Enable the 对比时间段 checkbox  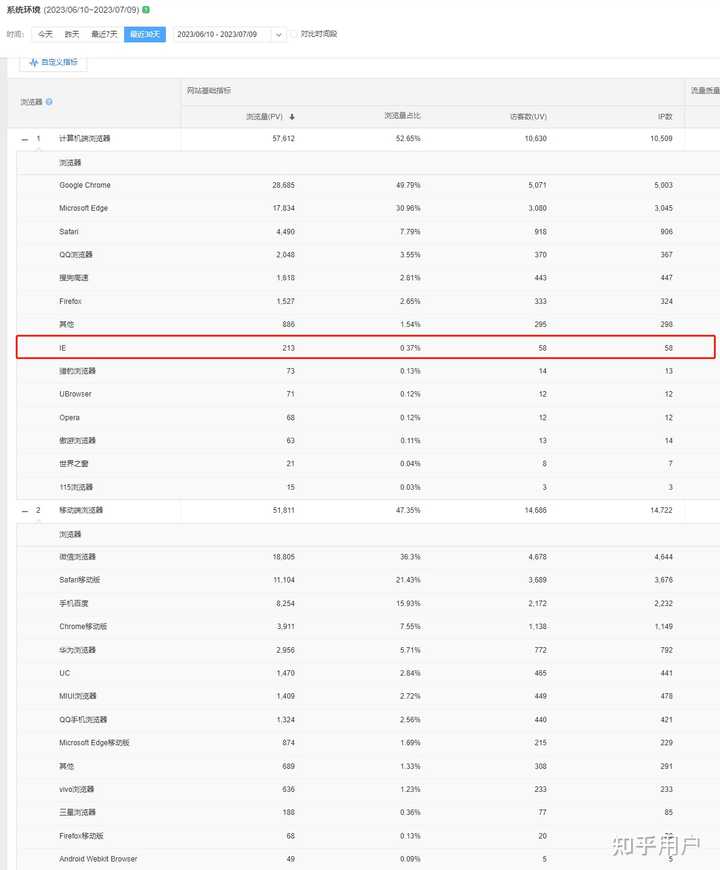click(x=294, y=34)
